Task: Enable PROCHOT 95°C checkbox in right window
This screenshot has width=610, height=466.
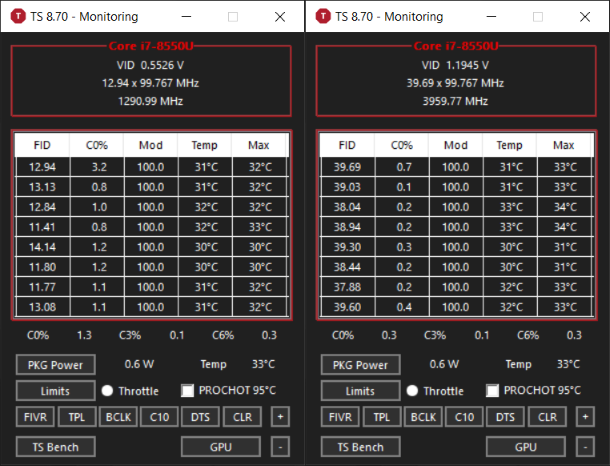Action: coord(493,391)
